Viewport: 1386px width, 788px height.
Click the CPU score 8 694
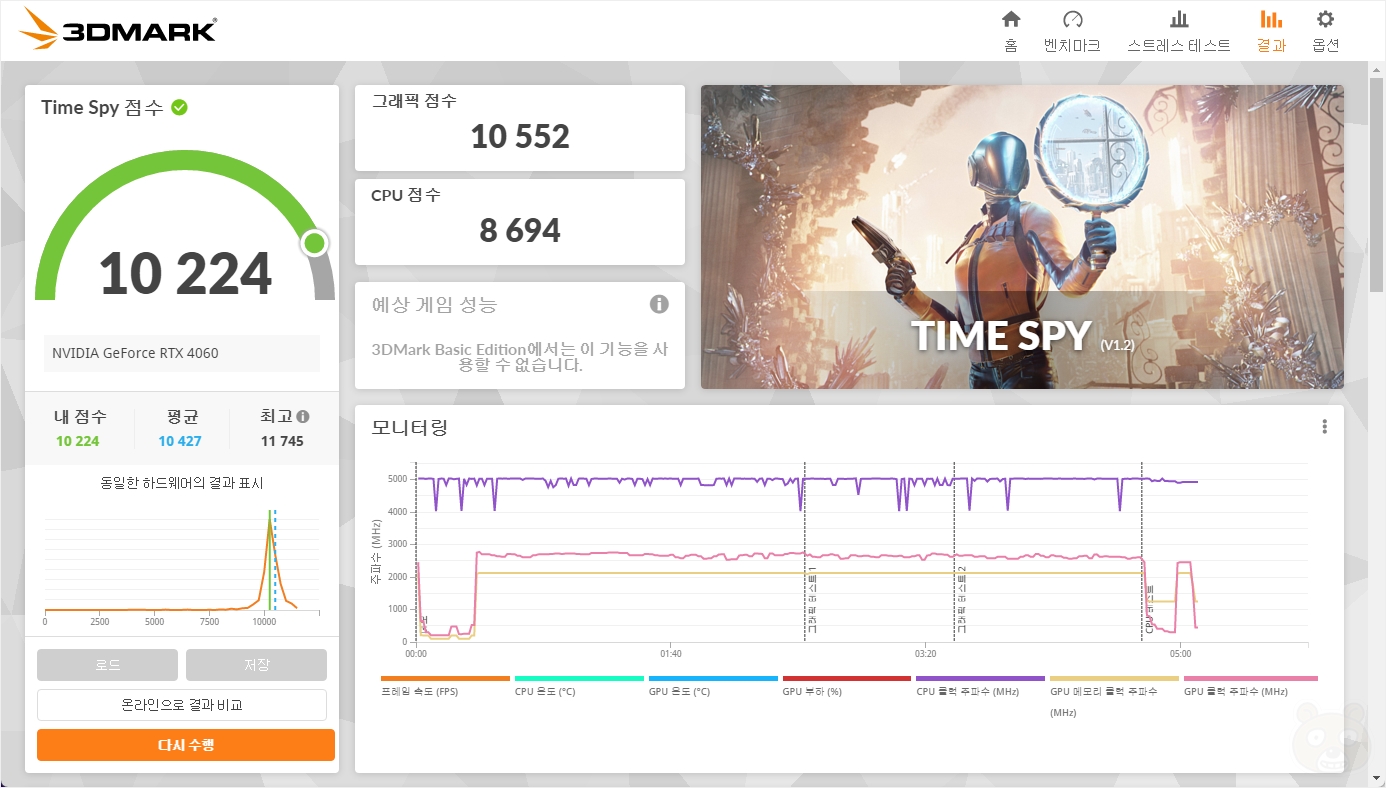click(520, 230)
